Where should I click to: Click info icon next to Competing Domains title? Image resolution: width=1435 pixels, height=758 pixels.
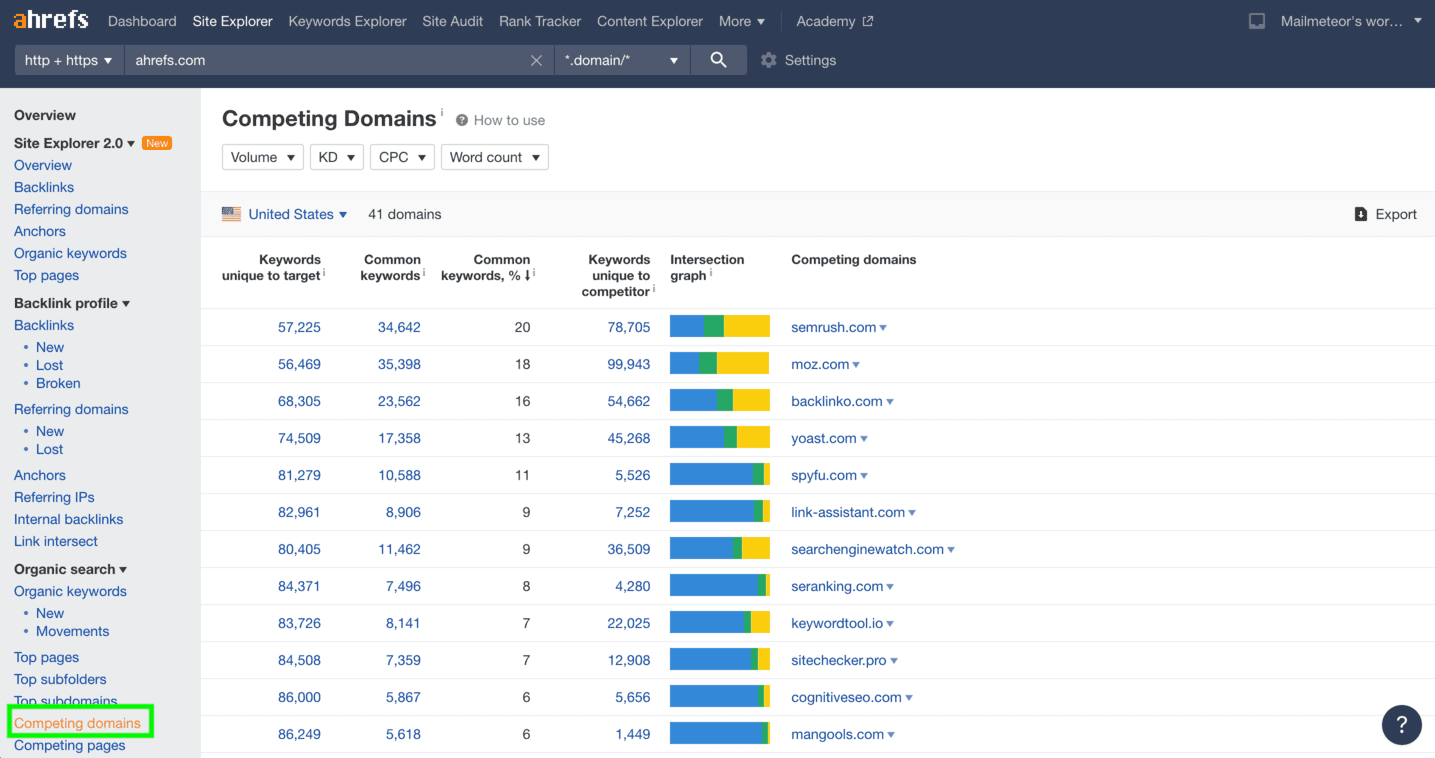tap(442, 112)
